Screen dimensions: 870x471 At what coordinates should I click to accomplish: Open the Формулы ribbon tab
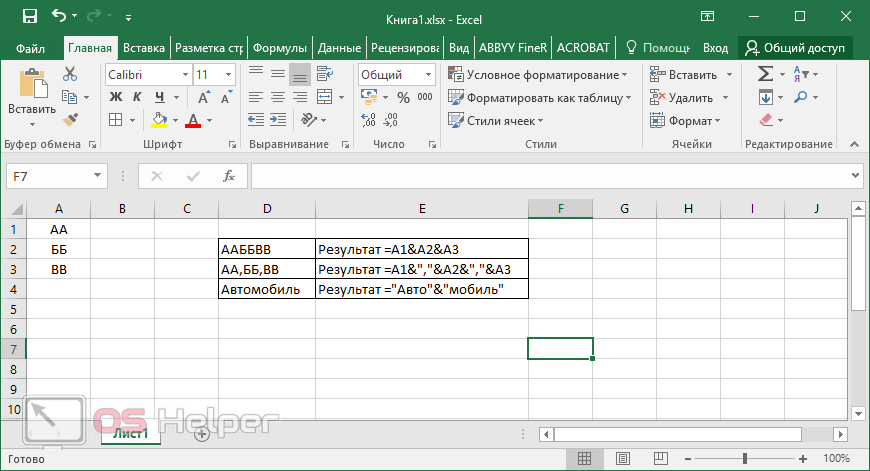(279, 47)
